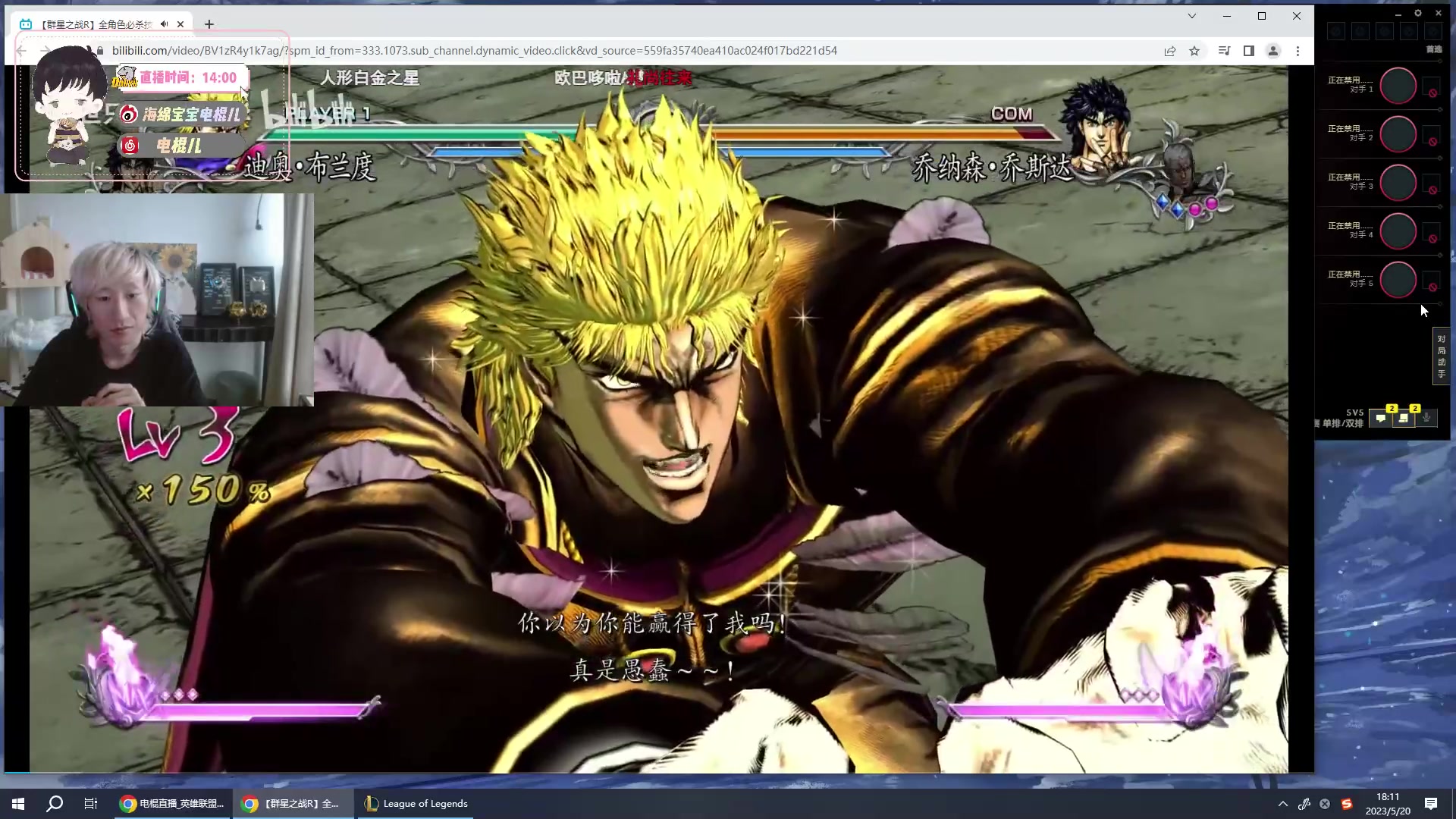The image size is (1456, 819).
Task: Open League client settings gear
Action: pyautogui.click(x=1417, y=13)
